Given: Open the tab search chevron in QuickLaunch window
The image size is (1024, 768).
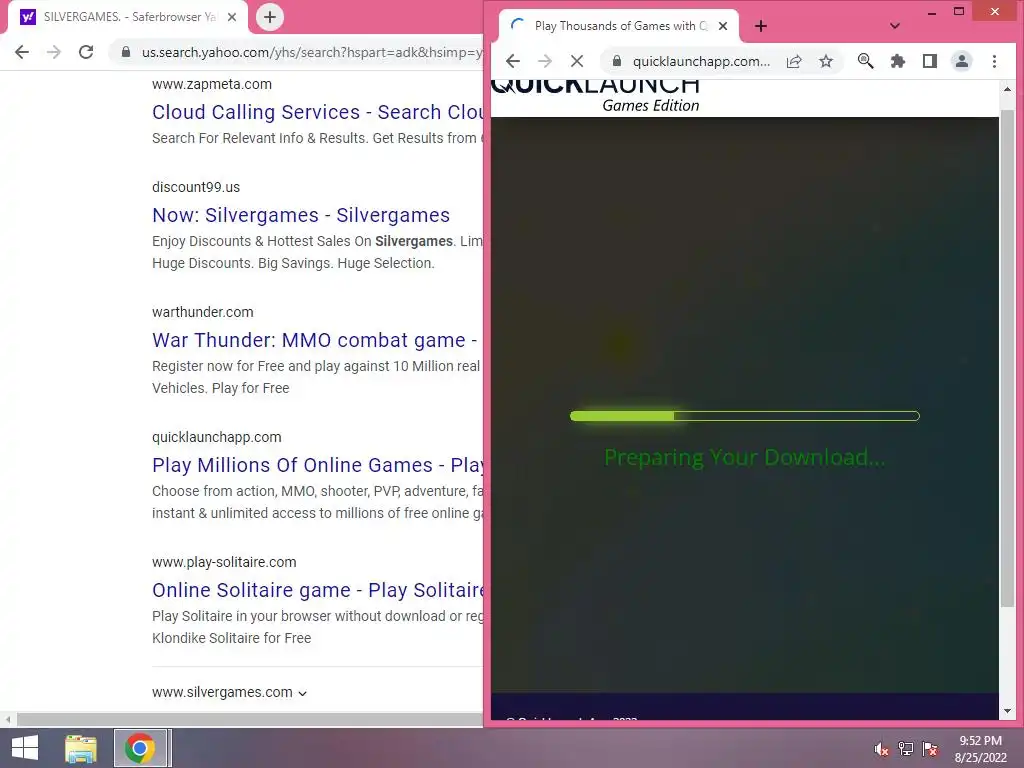Looking at the screenshot, I should coord(895,26).
